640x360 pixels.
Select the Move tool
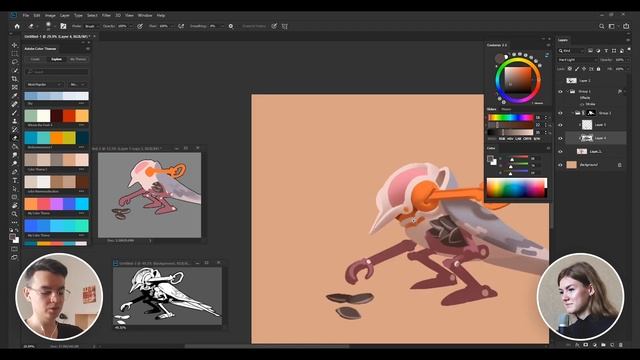pos(15,45)
